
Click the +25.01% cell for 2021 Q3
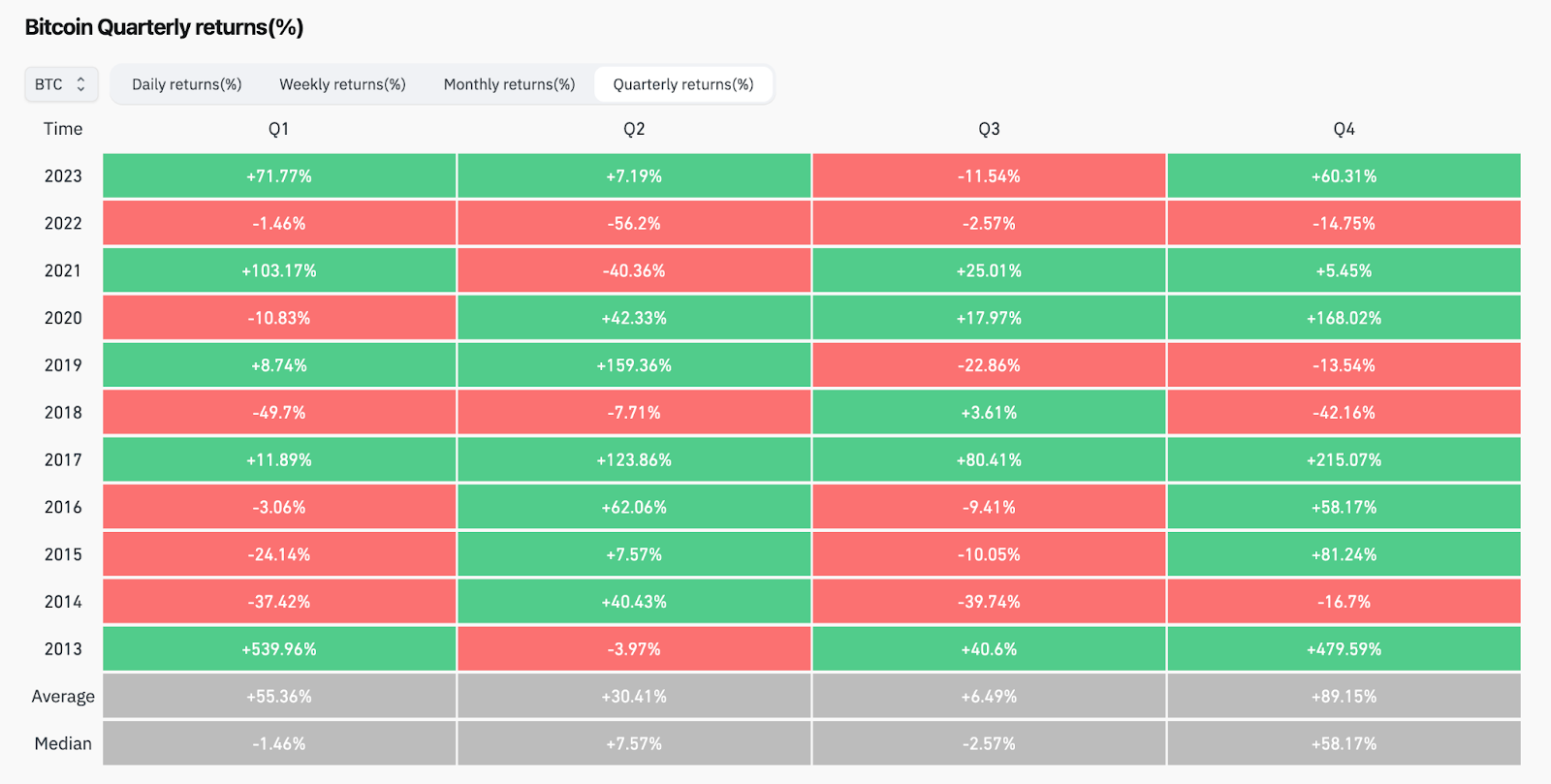pyautogui.click(x=989, y=271)
